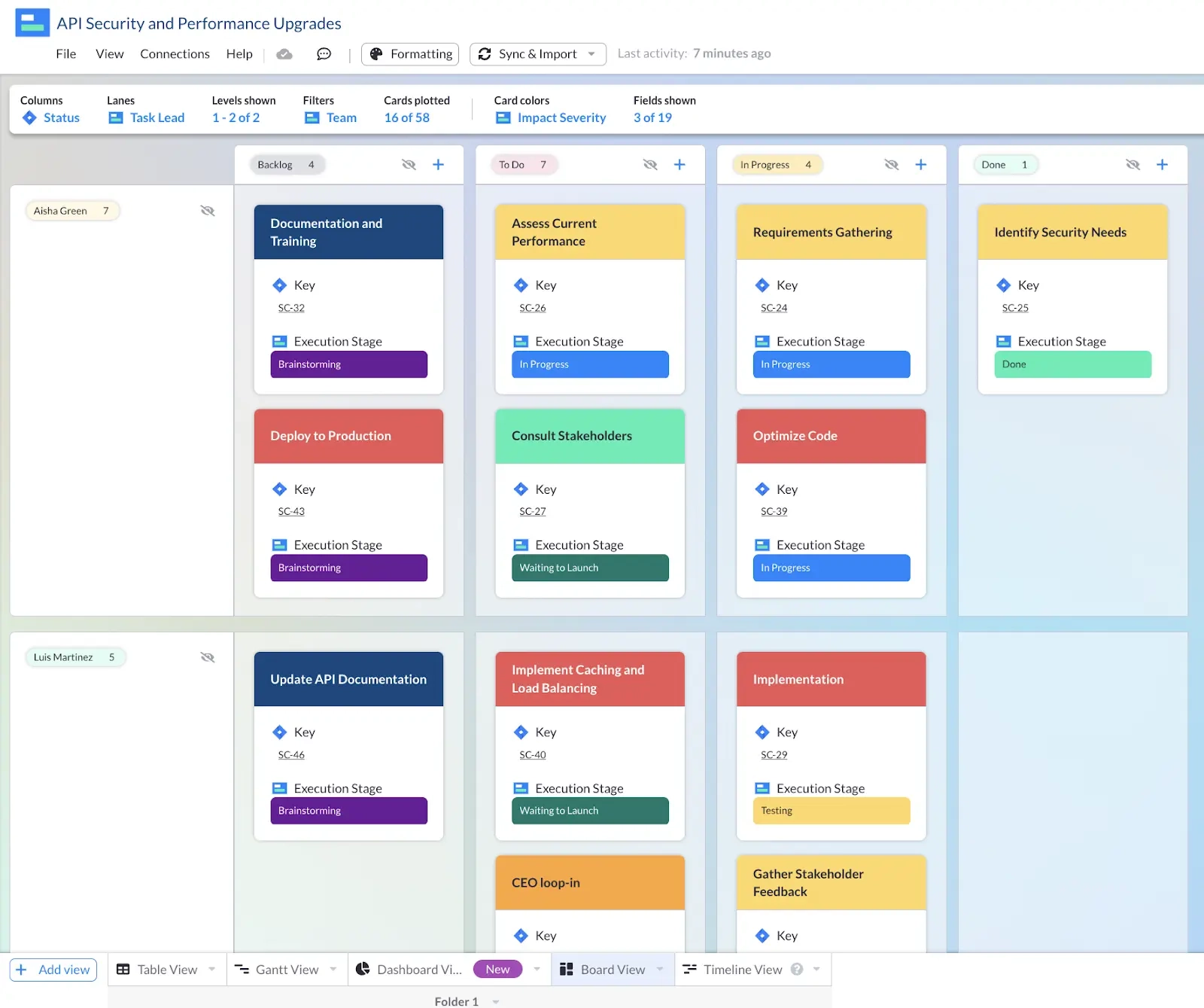1204x1008 pixels.
Task: Open the Connections menu
Action: 175,53
